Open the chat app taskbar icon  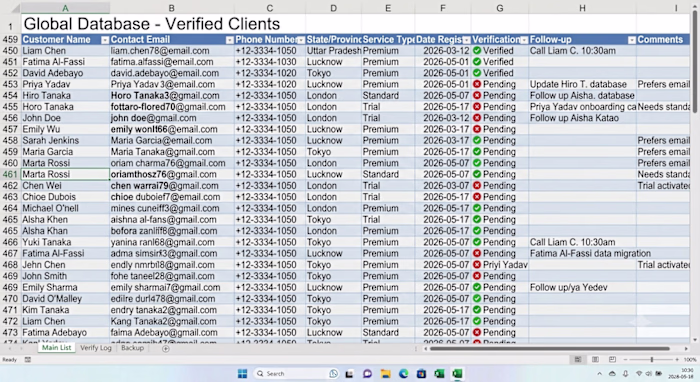[367, 374]
